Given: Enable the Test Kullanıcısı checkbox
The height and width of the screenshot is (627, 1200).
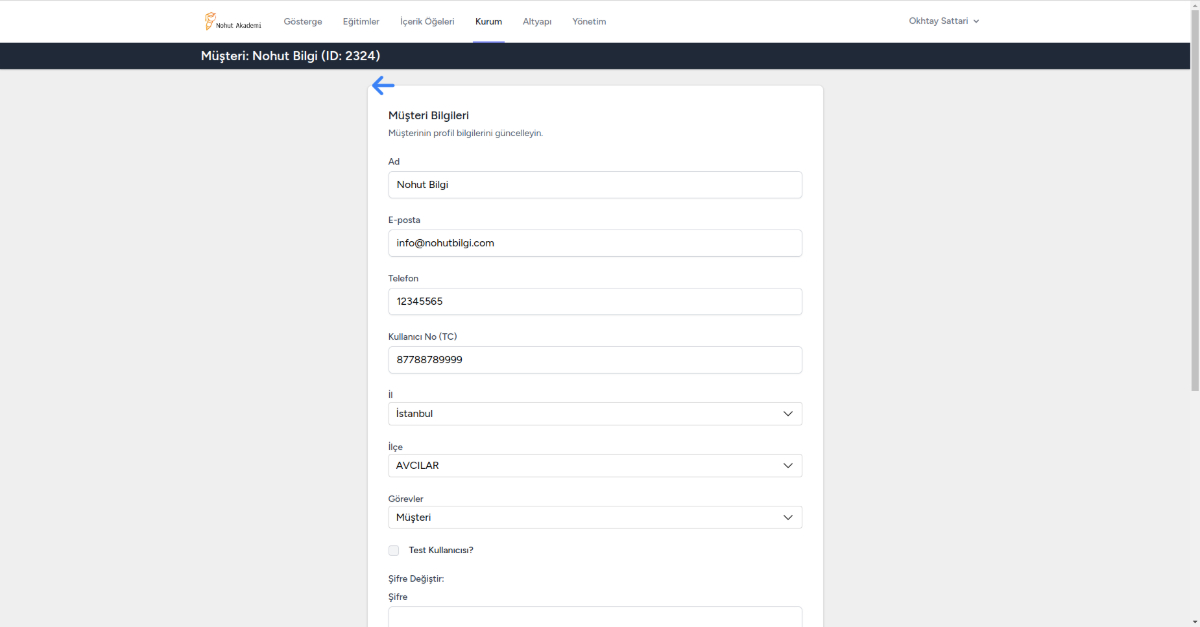Looking at the screenshot, I should pos(394,550).
